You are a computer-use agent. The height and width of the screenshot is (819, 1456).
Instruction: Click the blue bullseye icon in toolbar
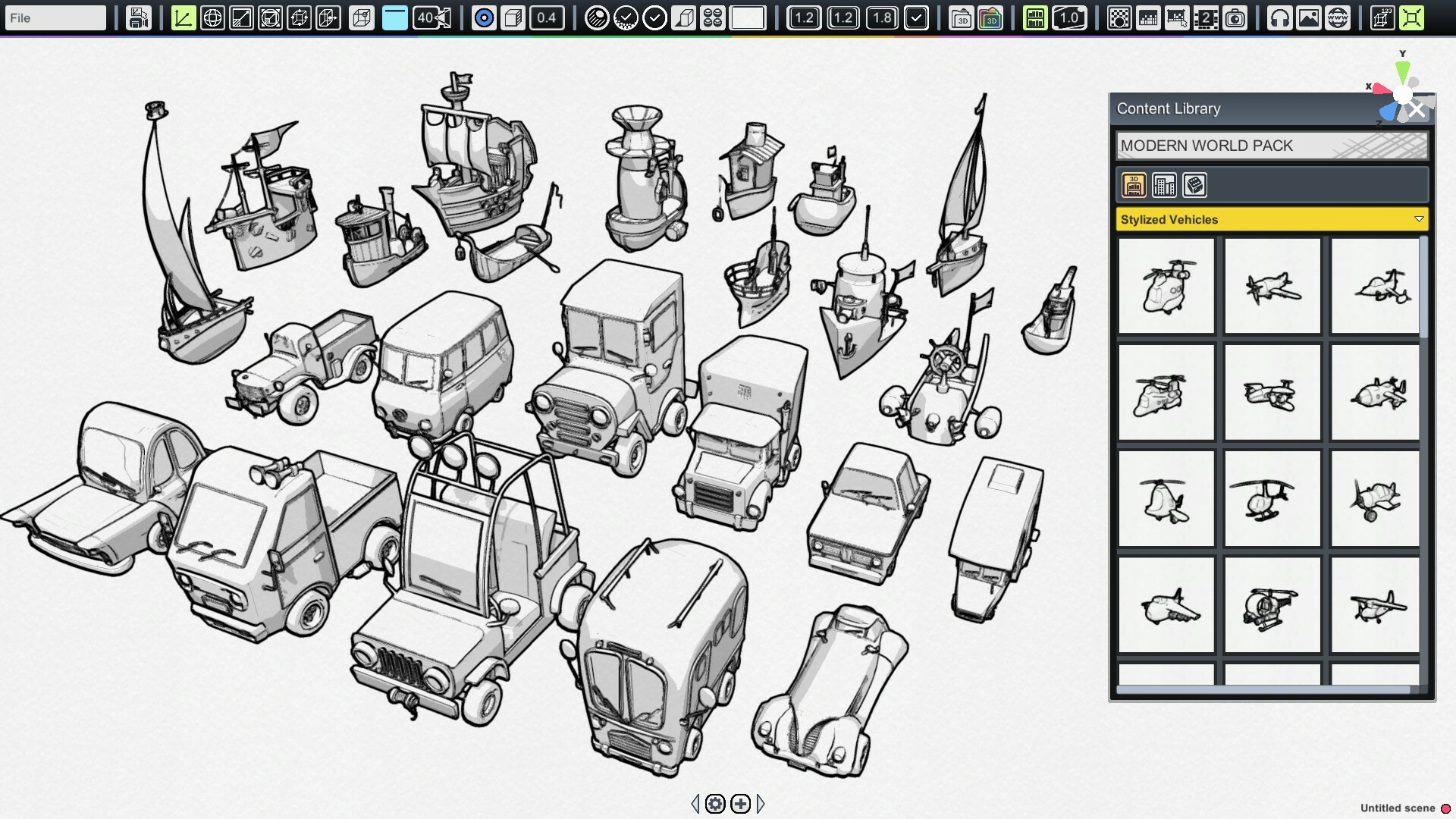(484, 17)
